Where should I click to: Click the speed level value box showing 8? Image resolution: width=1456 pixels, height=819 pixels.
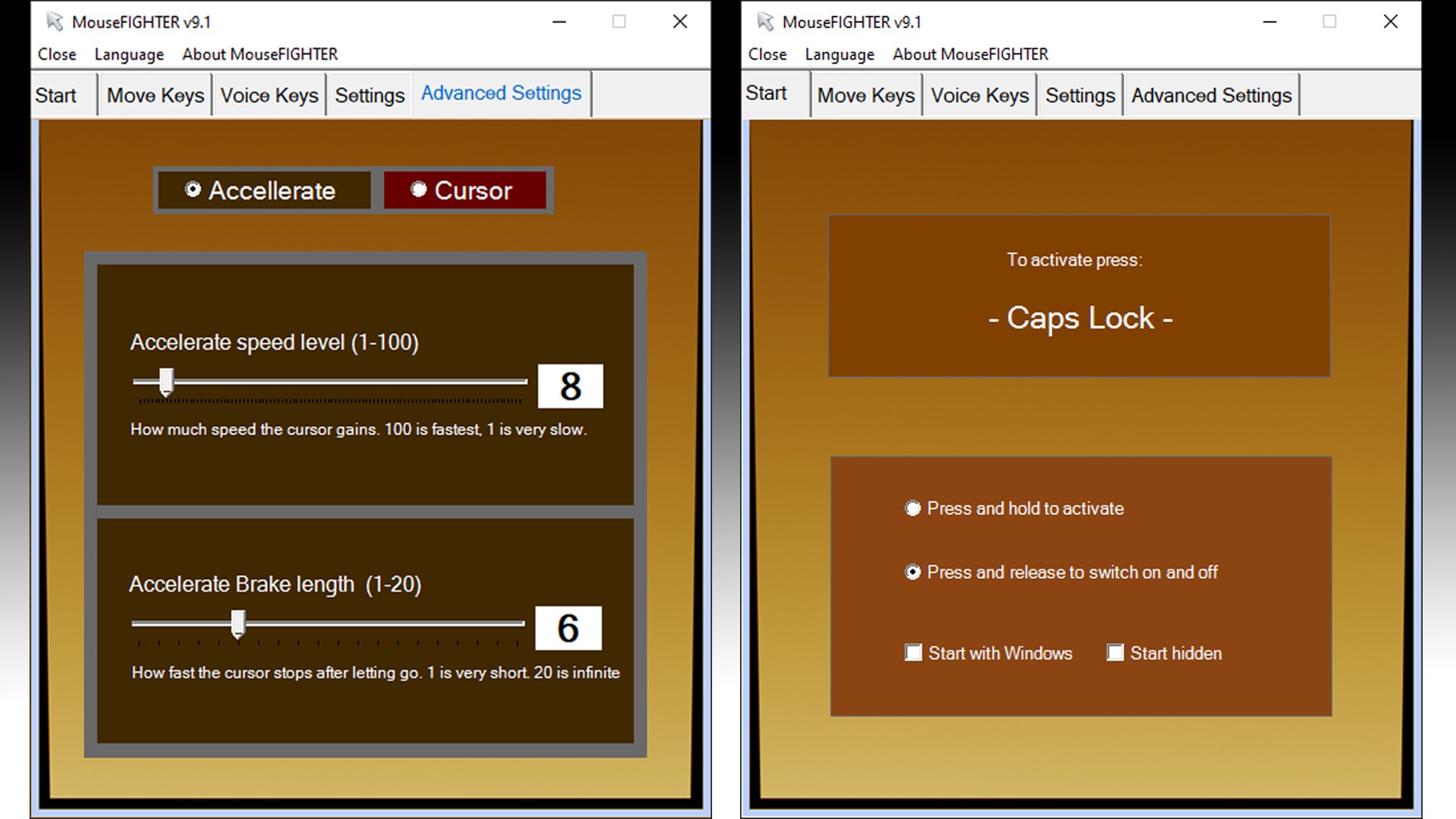pyautogui.click(x=570, y=386)
